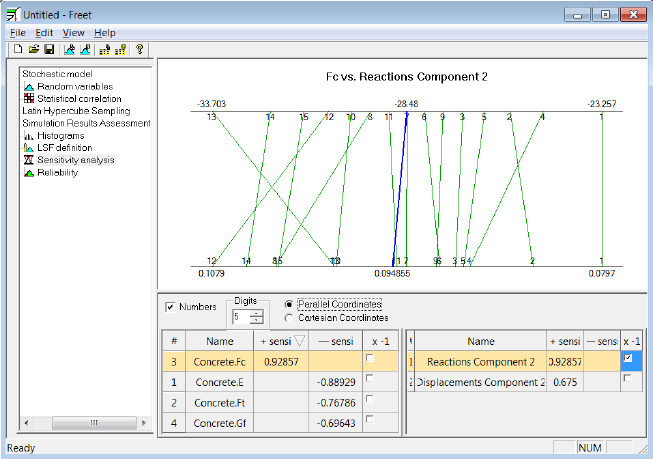Click the Save floppy disk icon

tap(49, 50)
